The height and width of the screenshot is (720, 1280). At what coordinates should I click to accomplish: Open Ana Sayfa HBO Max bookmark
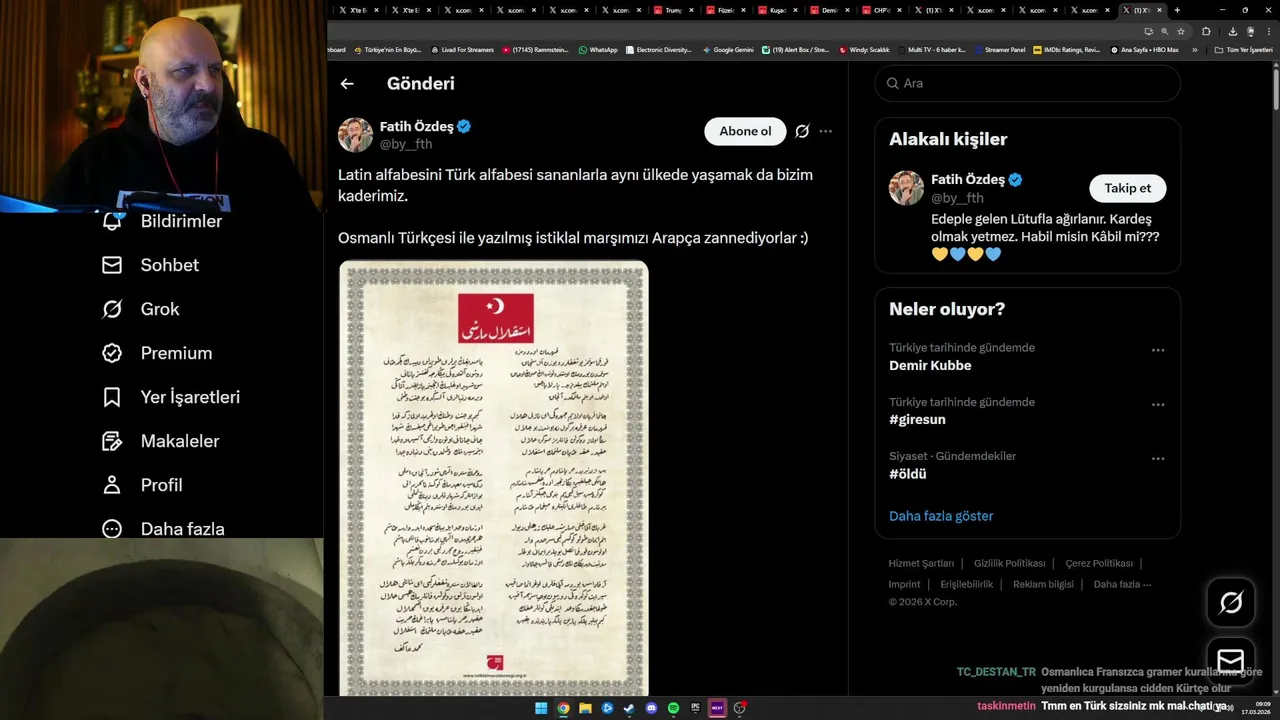(x=1144, y=49)
